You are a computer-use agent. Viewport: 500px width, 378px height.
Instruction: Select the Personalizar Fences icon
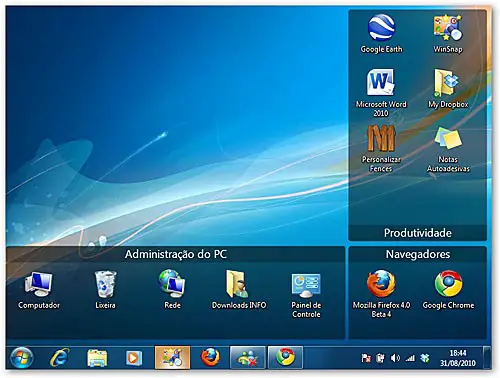click(381, 149)
